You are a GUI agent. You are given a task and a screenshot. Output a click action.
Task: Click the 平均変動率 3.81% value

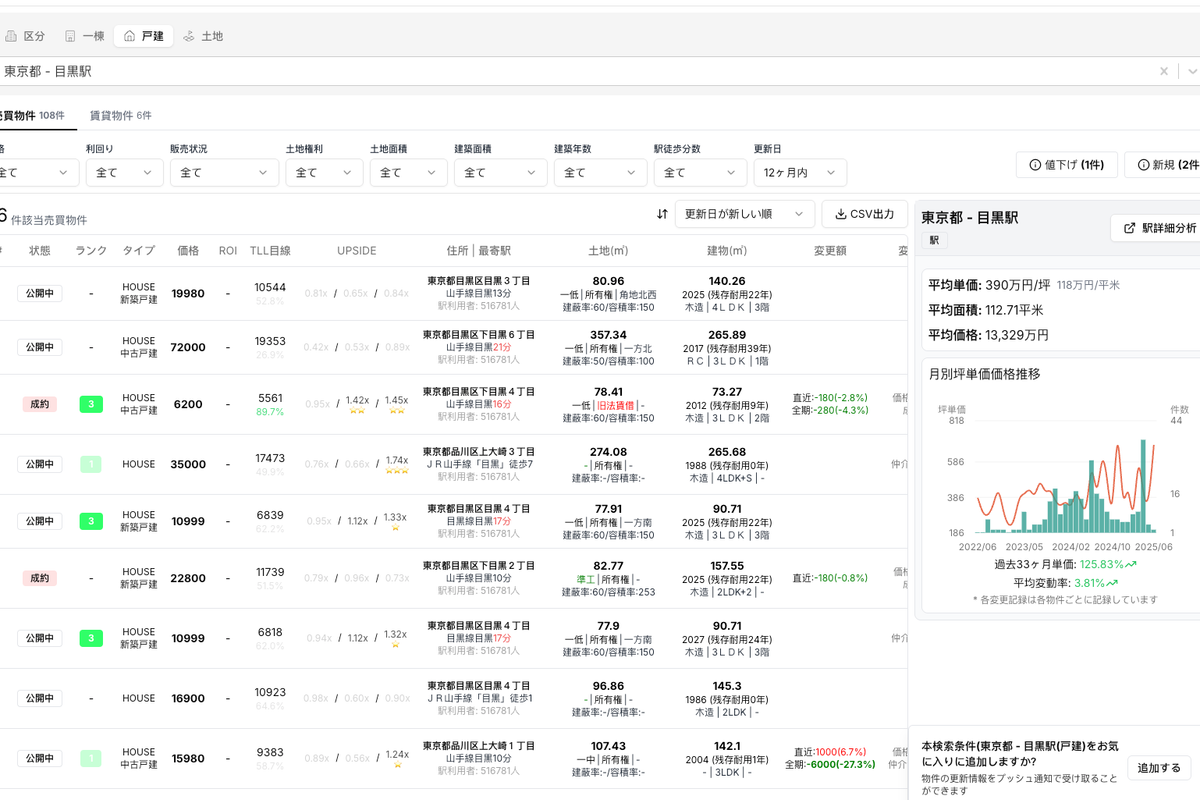pos(1096,582)
